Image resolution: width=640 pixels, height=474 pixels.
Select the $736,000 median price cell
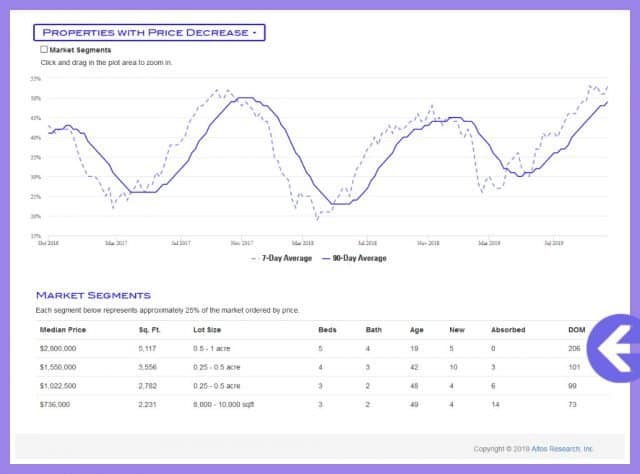55,404
